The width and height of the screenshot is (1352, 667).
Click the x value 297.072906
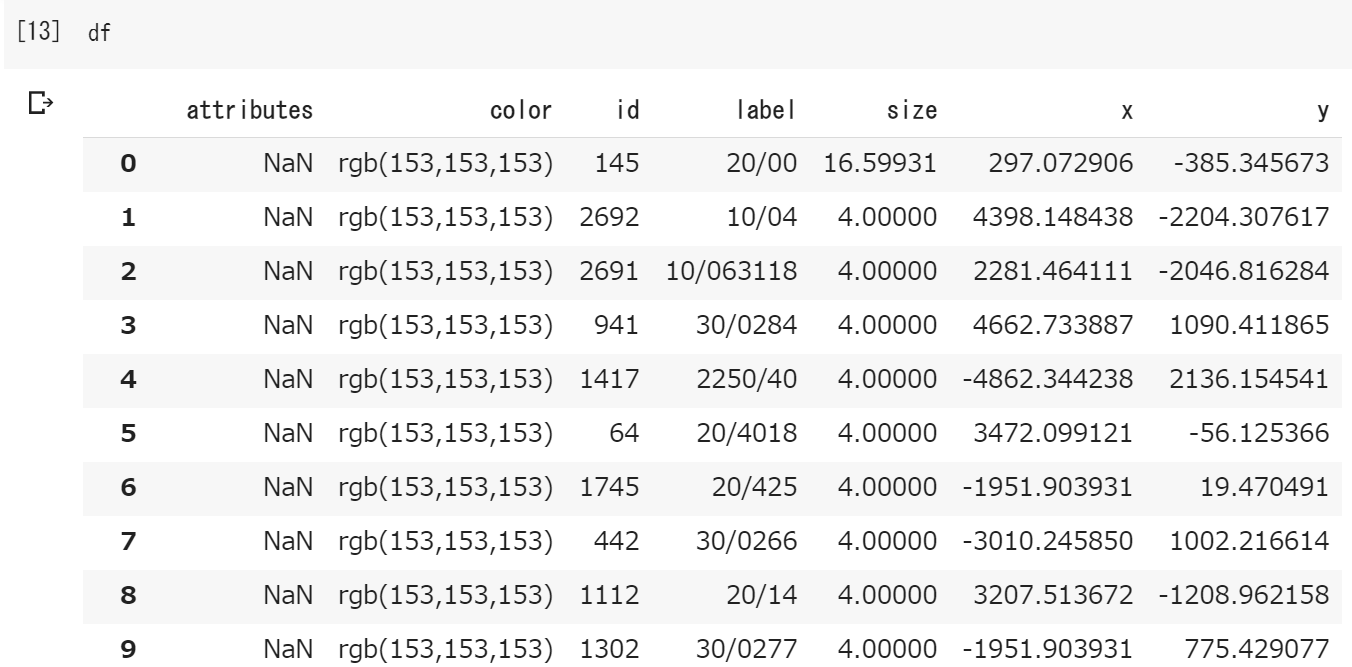1077,164
